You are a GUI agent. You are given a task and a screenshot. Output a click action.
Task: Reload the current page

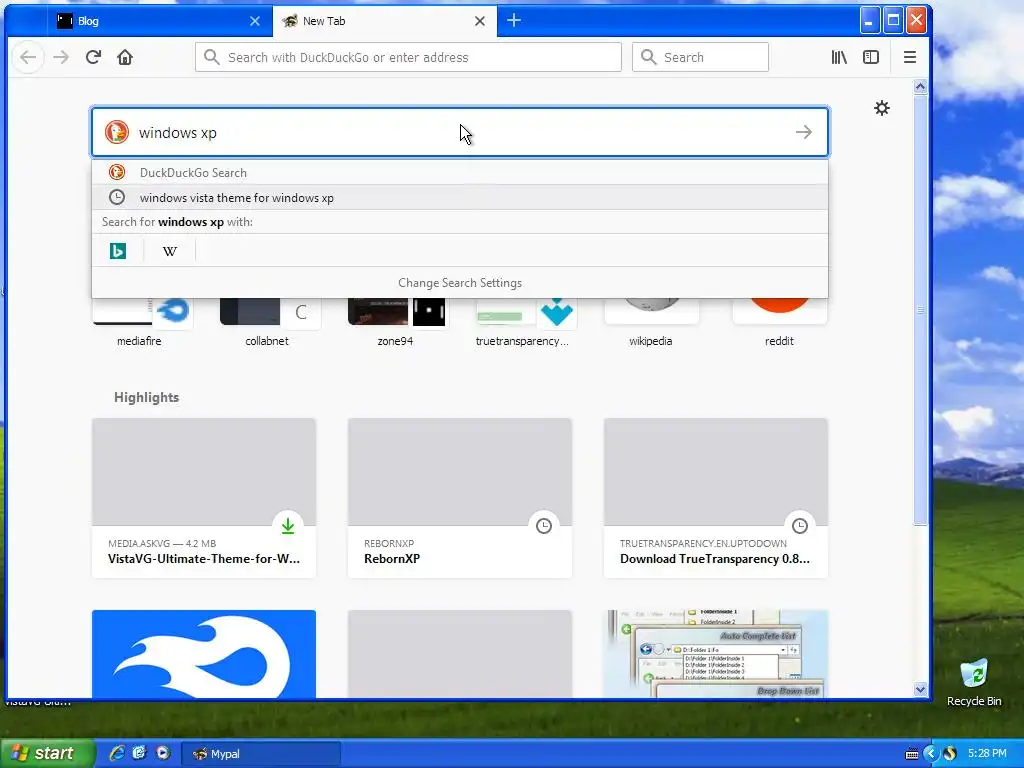pos(93,57)
